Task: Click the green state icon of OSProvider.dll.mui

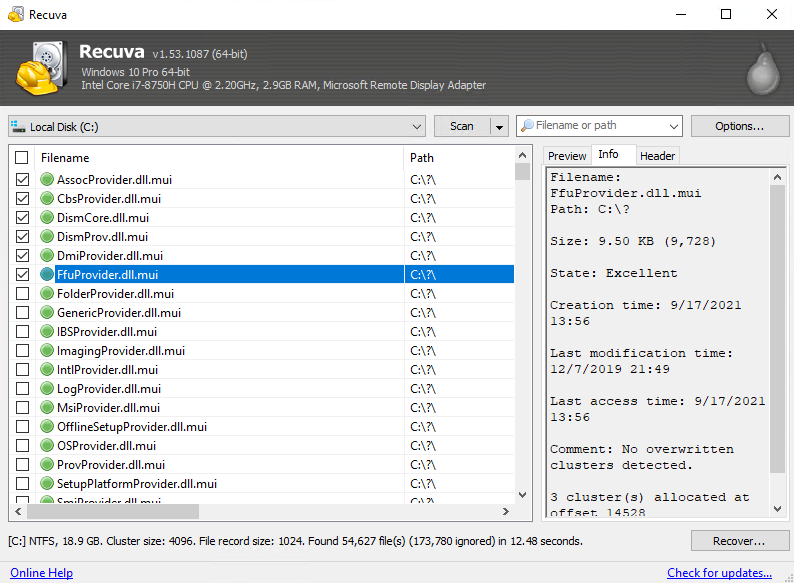Action: pos(47,445)
